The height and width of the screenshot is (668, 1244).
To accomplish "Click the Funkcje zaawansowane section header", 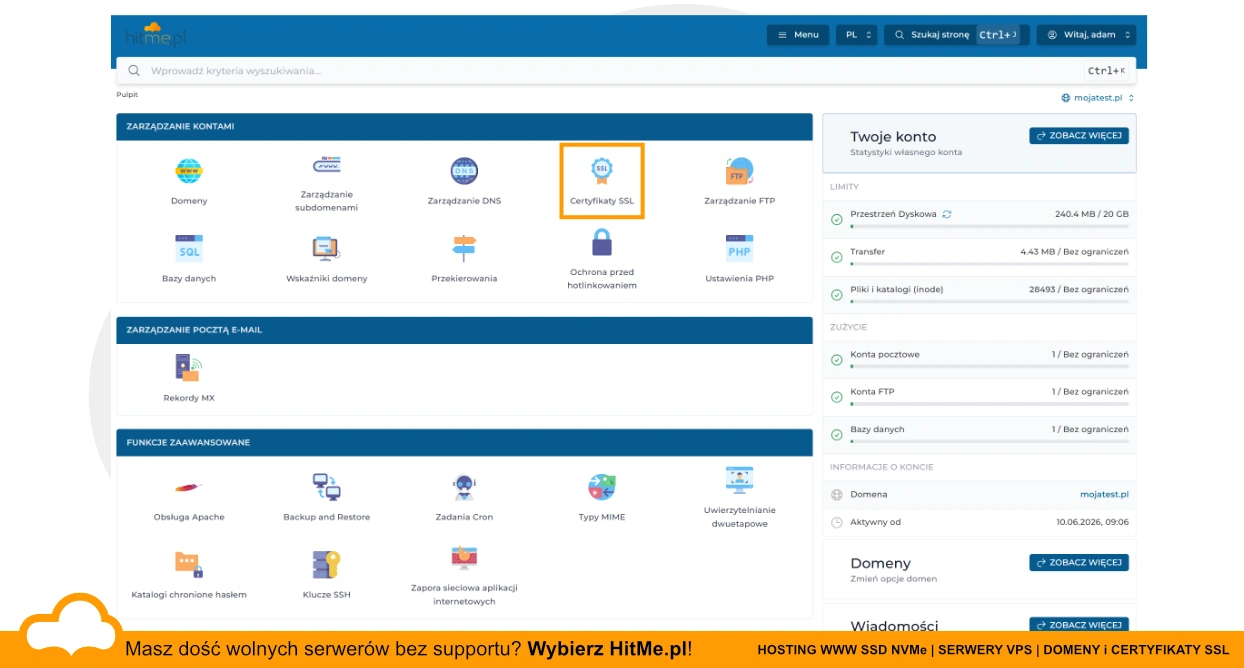I will click(x=464, y=442).
